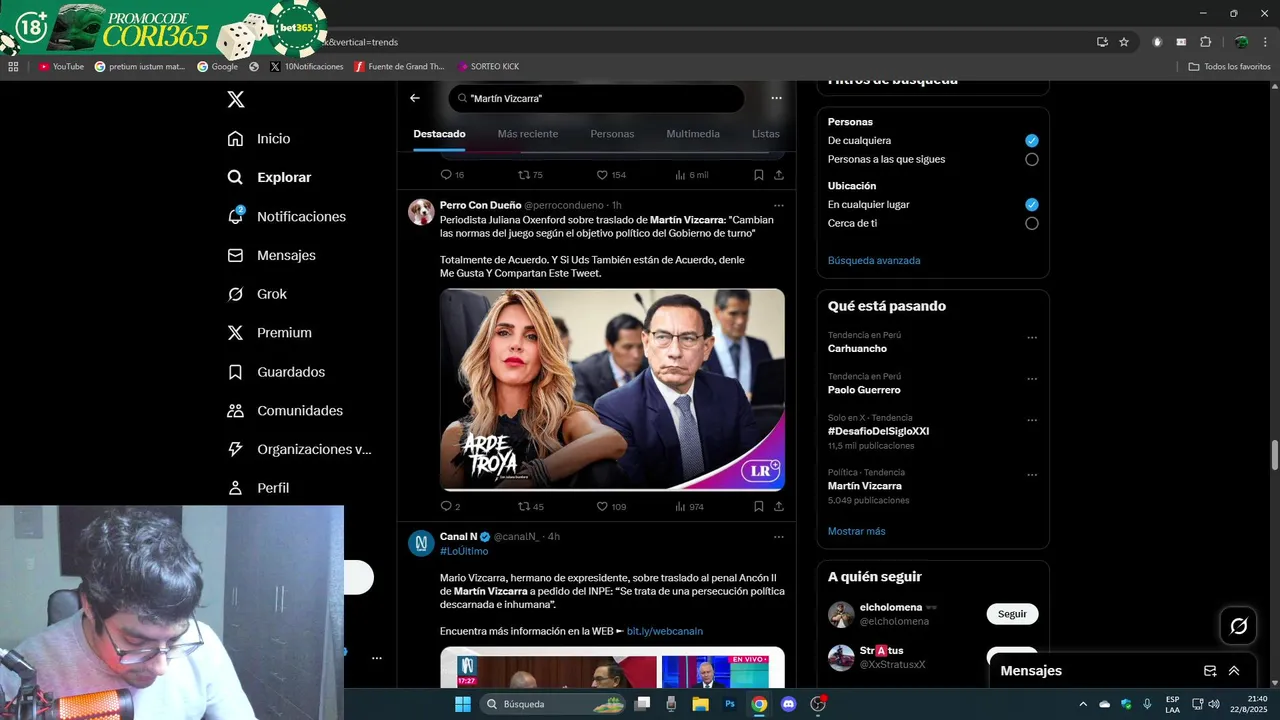Bookmark Perro Con Dueño tweet
This screenshot has width=1280, height=720.
(758, 507)
